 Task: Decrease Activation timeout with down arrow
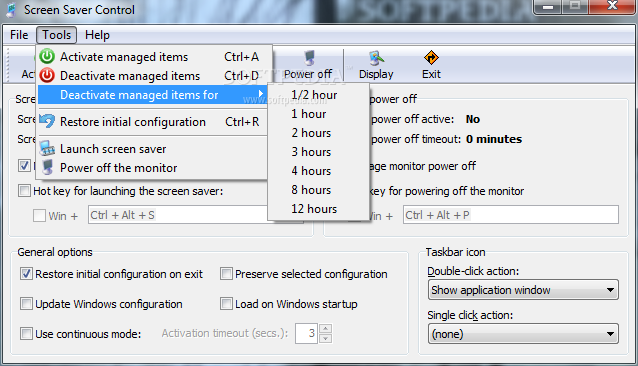(326, 338)
